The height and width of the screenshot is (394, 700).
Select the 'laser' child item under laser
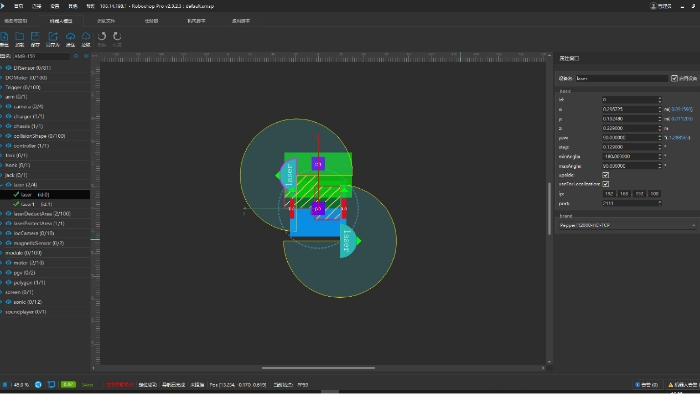[45, 195]
